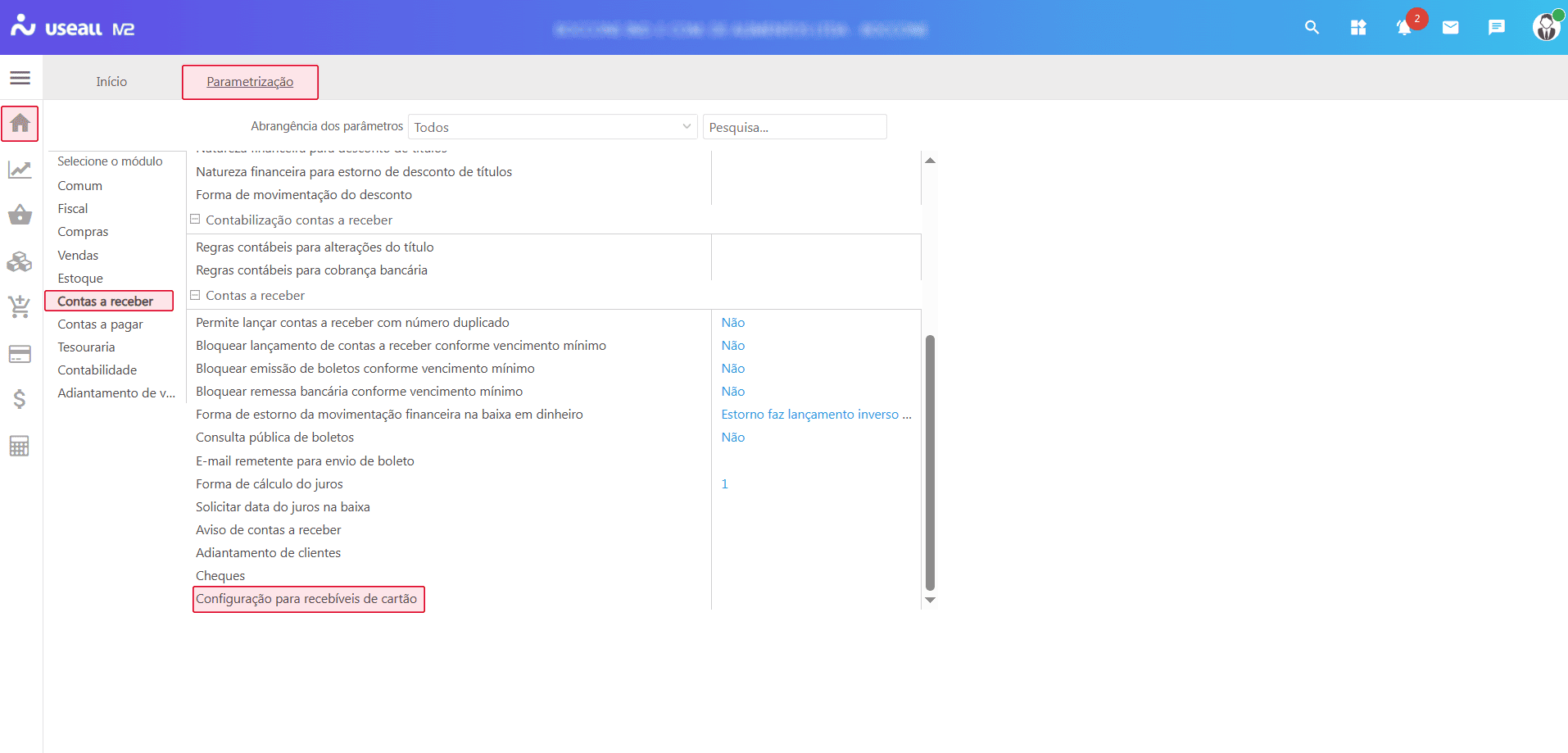The image size is (1568, 753).
Task: Open the mail envelope icon
Action: click(x=1450, y=28)
